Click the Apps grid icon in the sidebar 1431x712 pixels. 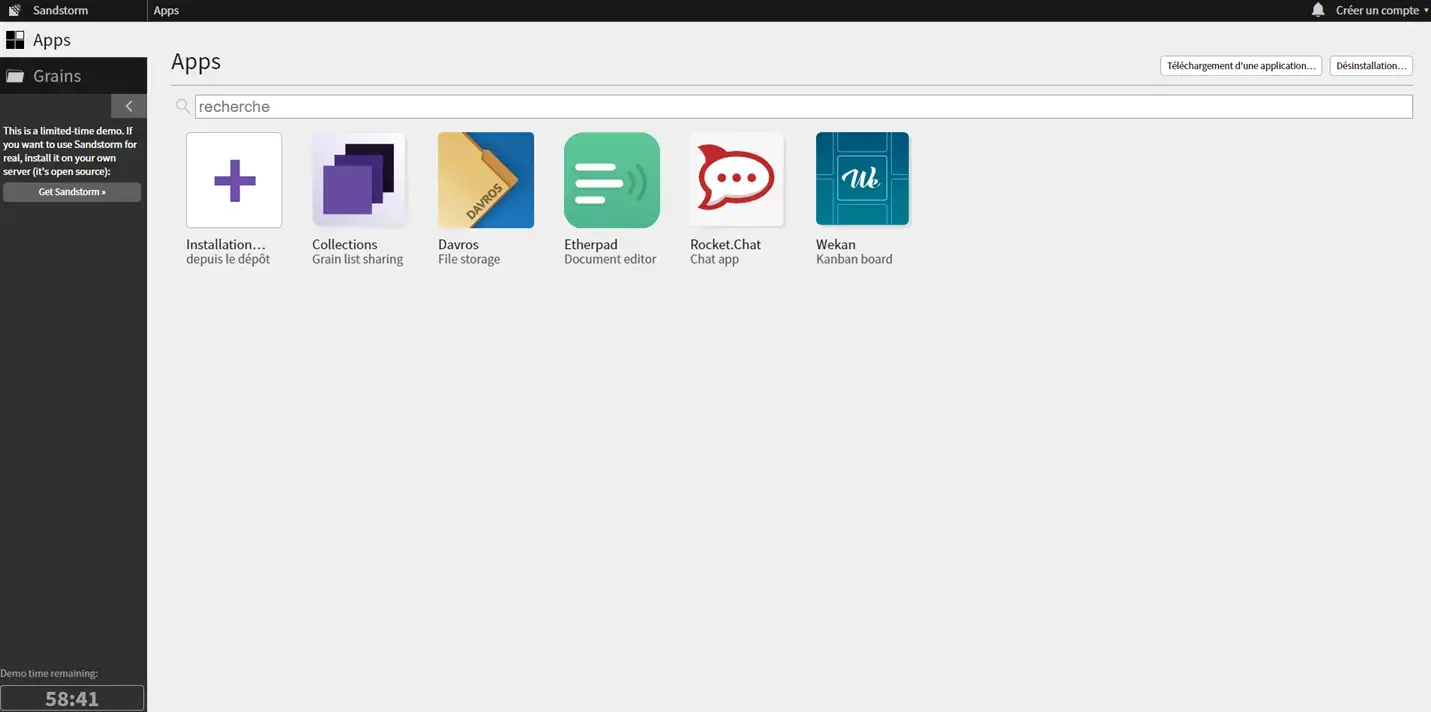[x=15, y=40]
